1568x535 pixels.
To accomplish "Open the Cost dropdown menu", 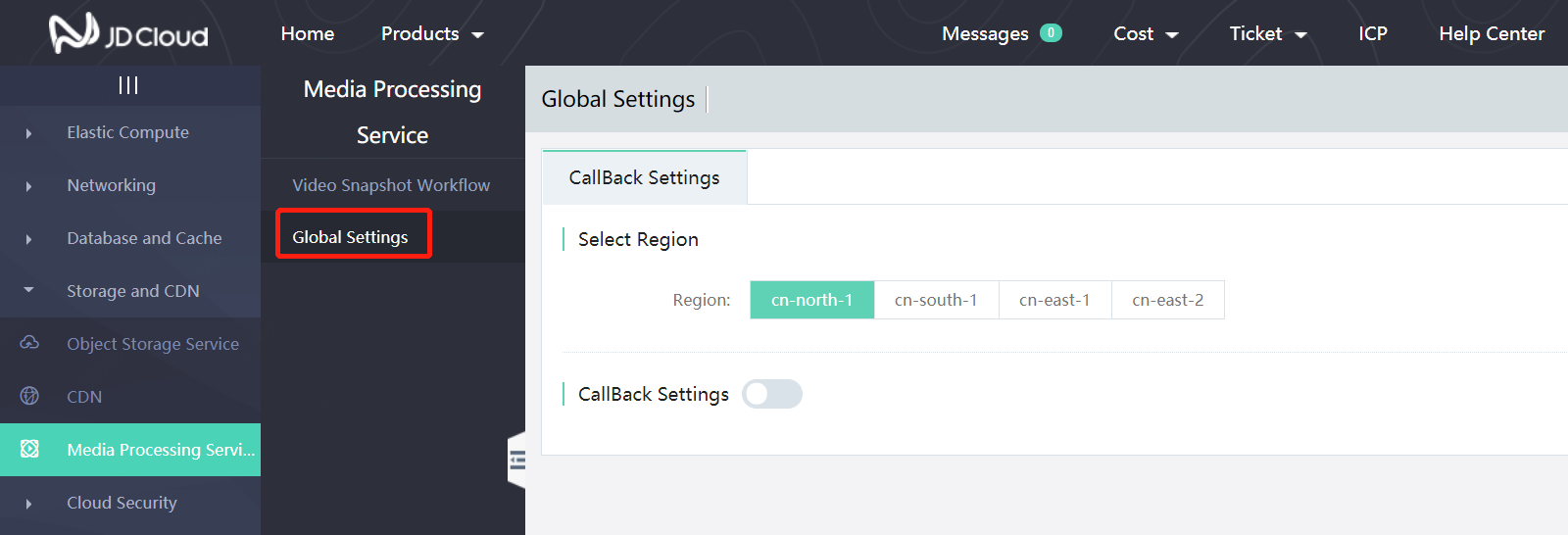I will tap(1145, 34).
